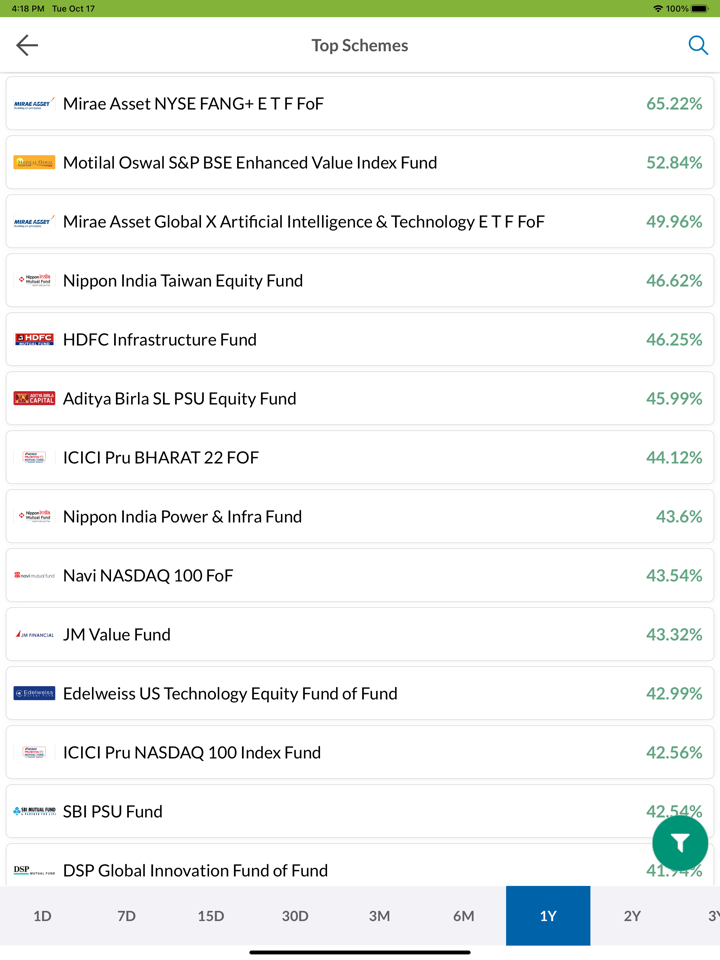Open Navi NASDAQ 100 FoF scheme

tap(148, 576)
